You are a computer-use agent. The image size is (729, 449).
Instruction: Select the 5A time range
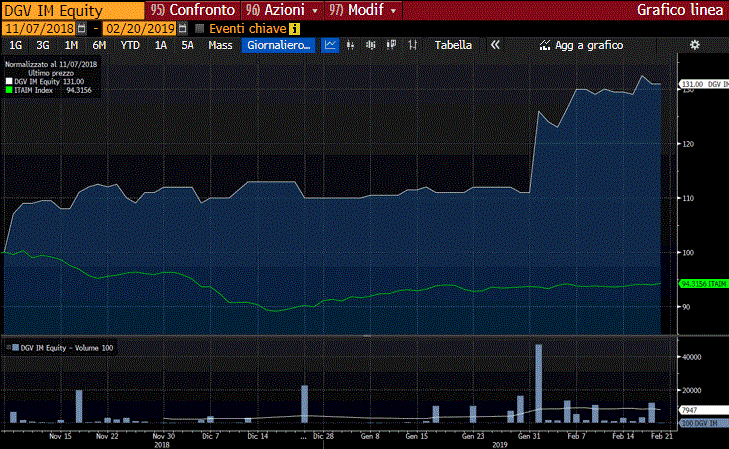(187, 45)
